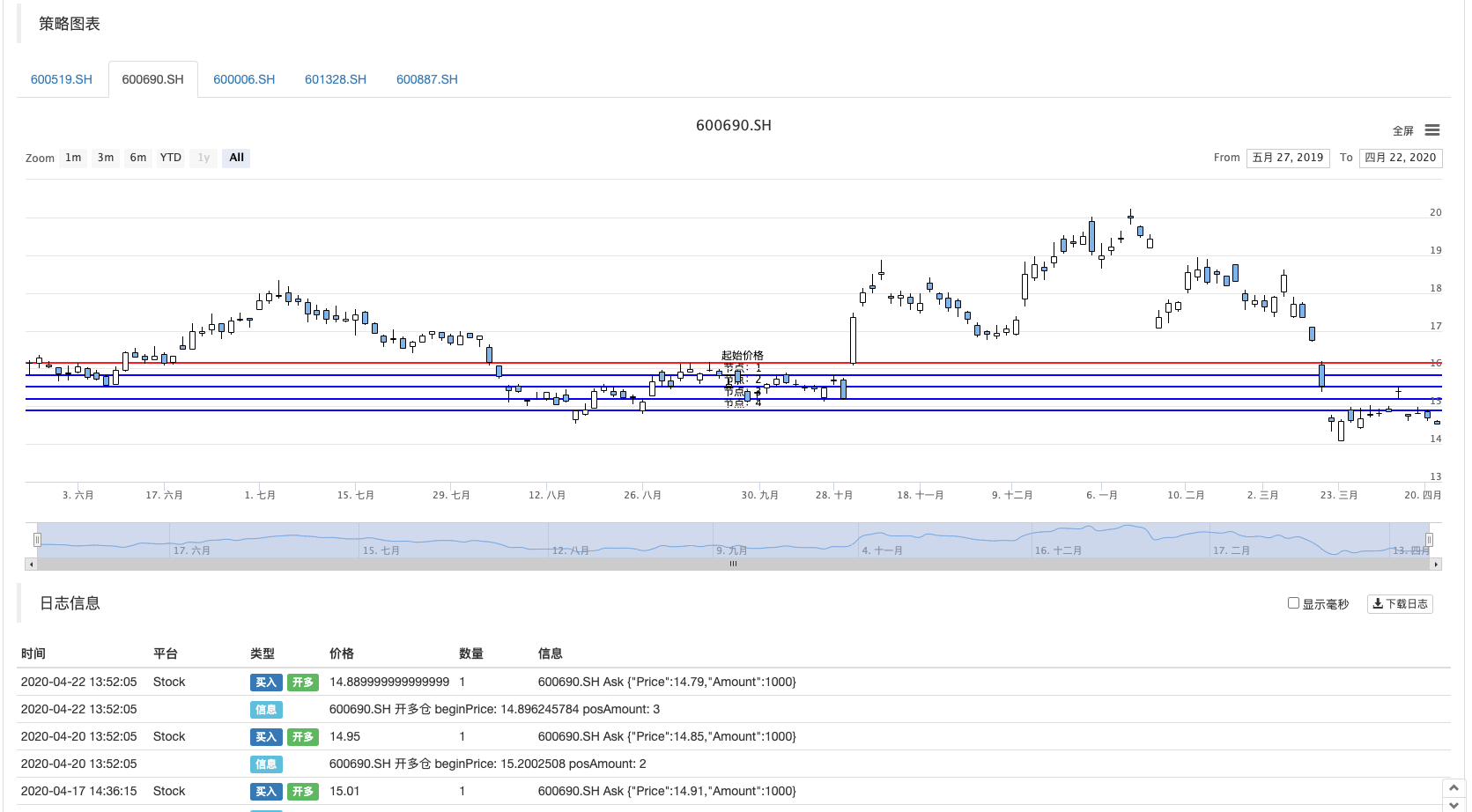Click the 全屏 fullscreen button
Viewport: 1472px width, 812px height.
click(x=1402, y=131)
